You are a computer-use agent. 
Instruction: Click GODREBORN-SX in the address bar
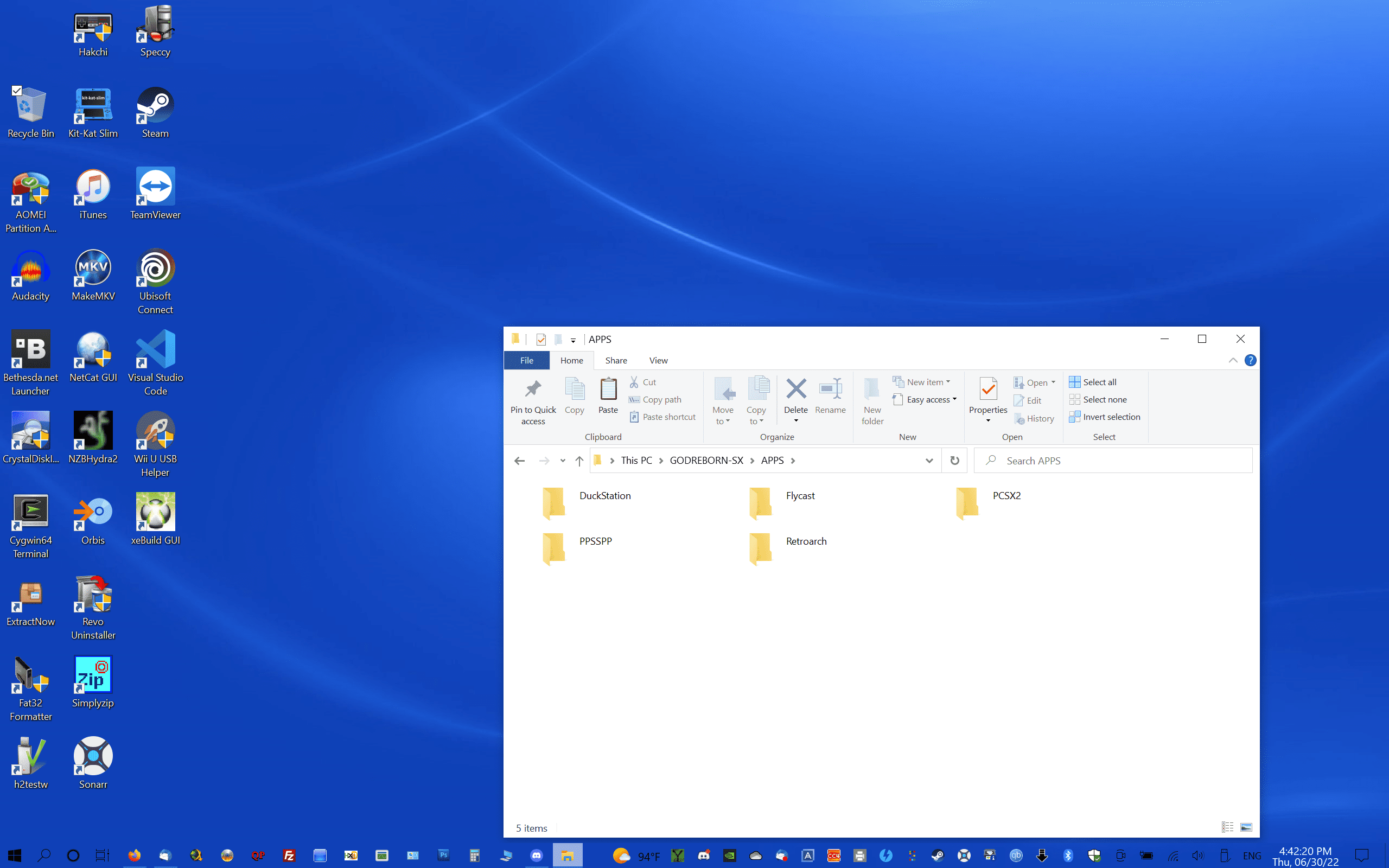click(706, 461)
